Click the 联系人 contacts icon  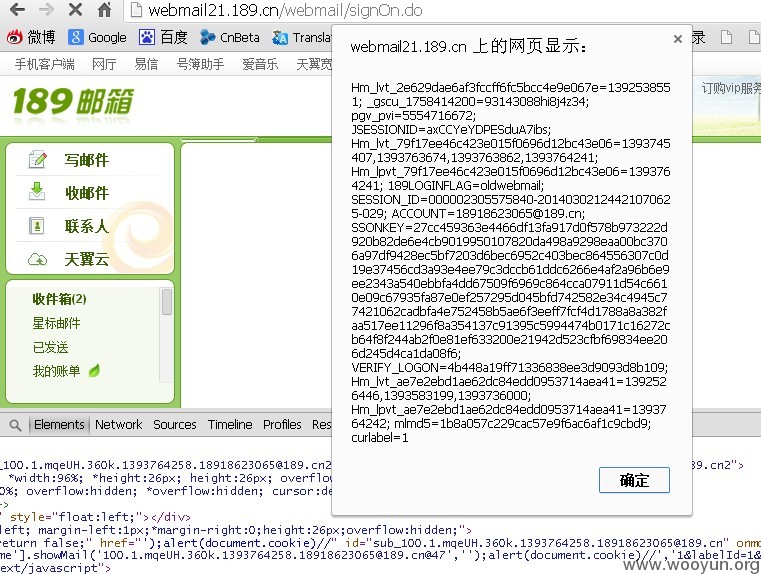tap(37, 226)
